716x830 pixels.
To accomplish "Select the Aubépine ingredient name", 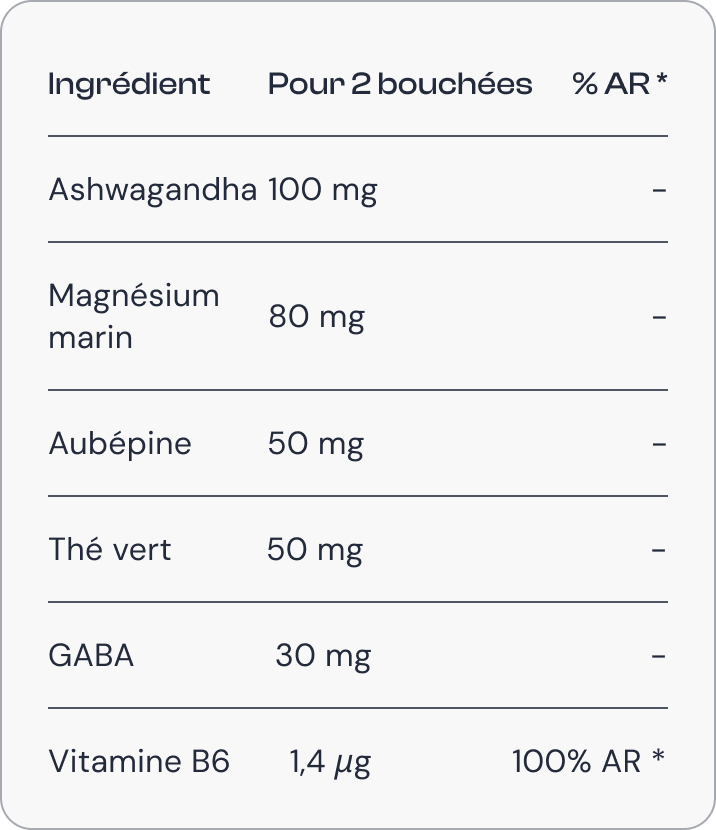I will point(120,444).
